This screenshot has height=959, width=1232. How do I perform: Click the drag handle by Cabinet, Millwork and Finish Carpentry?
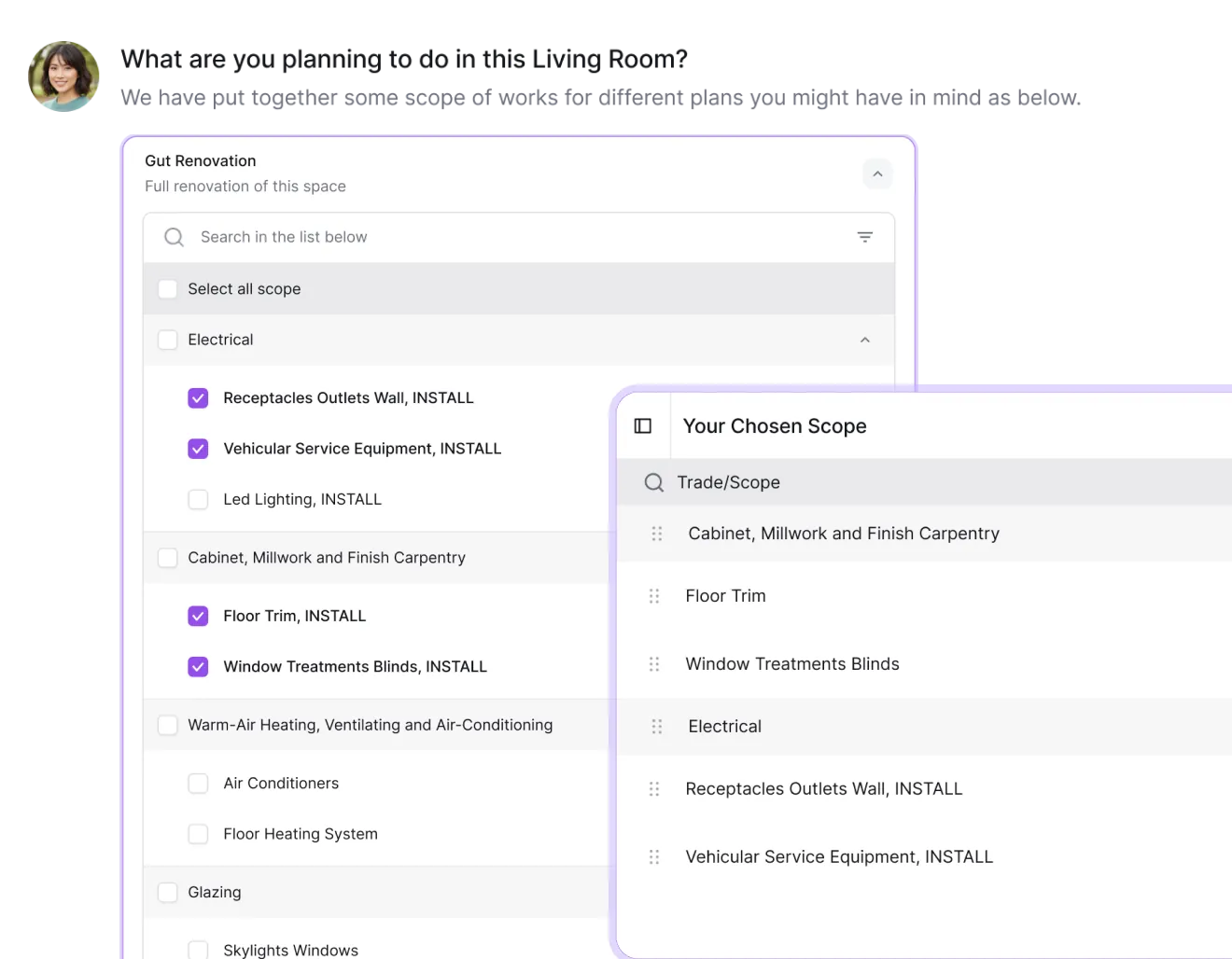[x=657, y=534]
